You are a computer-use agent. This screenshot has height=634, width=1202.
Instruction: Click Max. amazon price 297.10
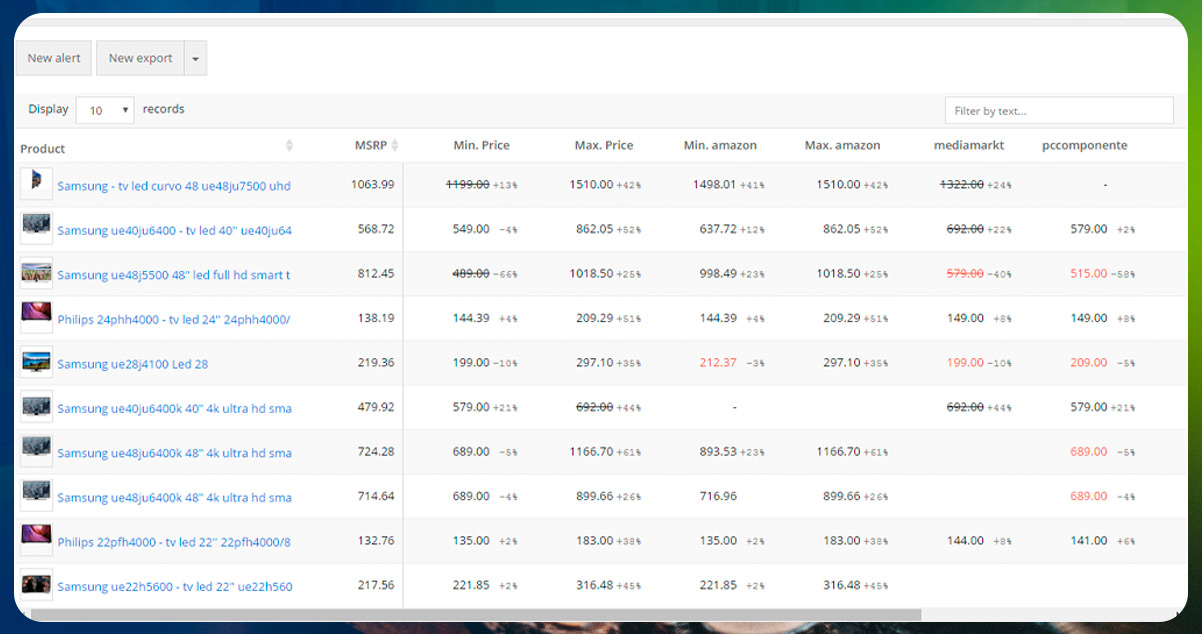coord(841,363)
